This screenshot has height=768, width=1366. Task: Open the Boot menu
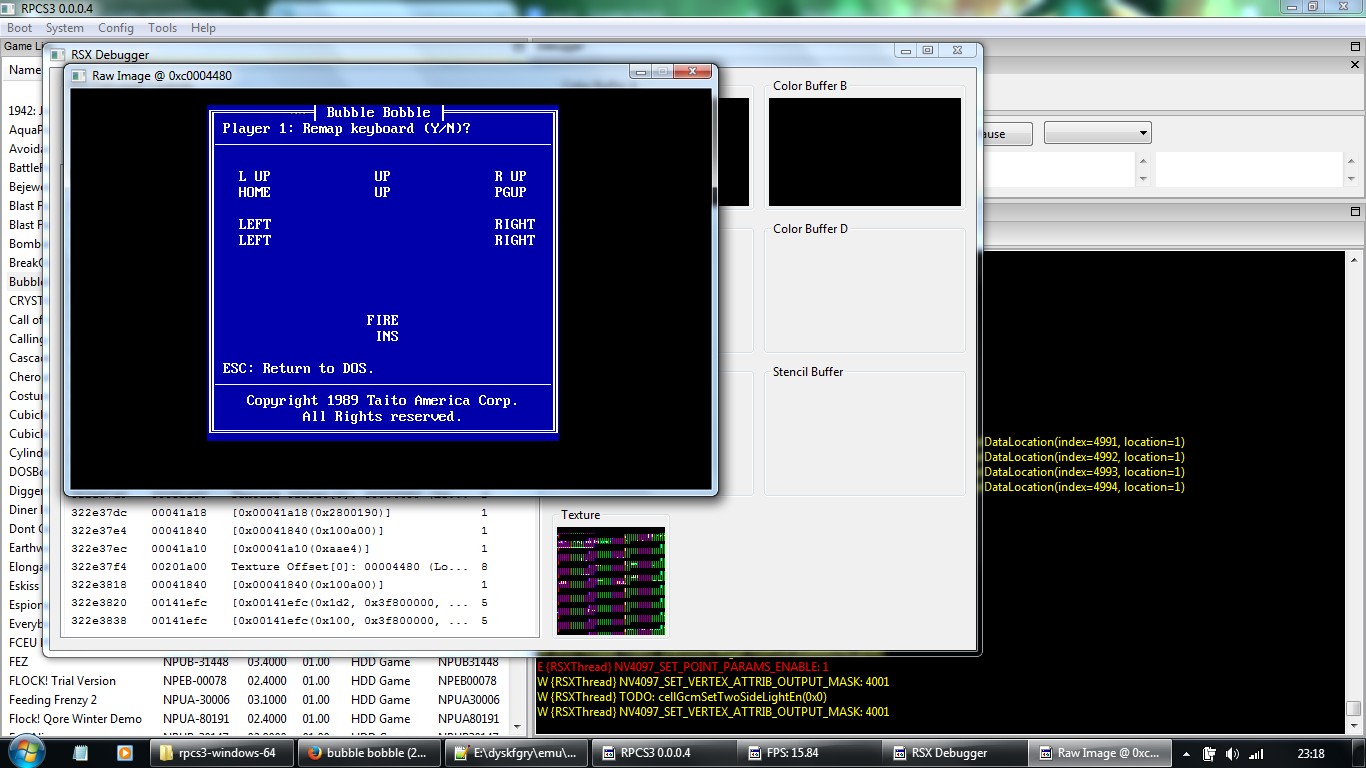[x=19, y=28]
